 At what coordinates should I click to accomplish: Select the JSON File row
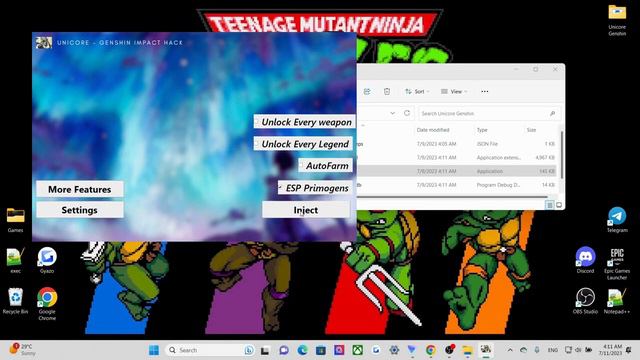457,144
